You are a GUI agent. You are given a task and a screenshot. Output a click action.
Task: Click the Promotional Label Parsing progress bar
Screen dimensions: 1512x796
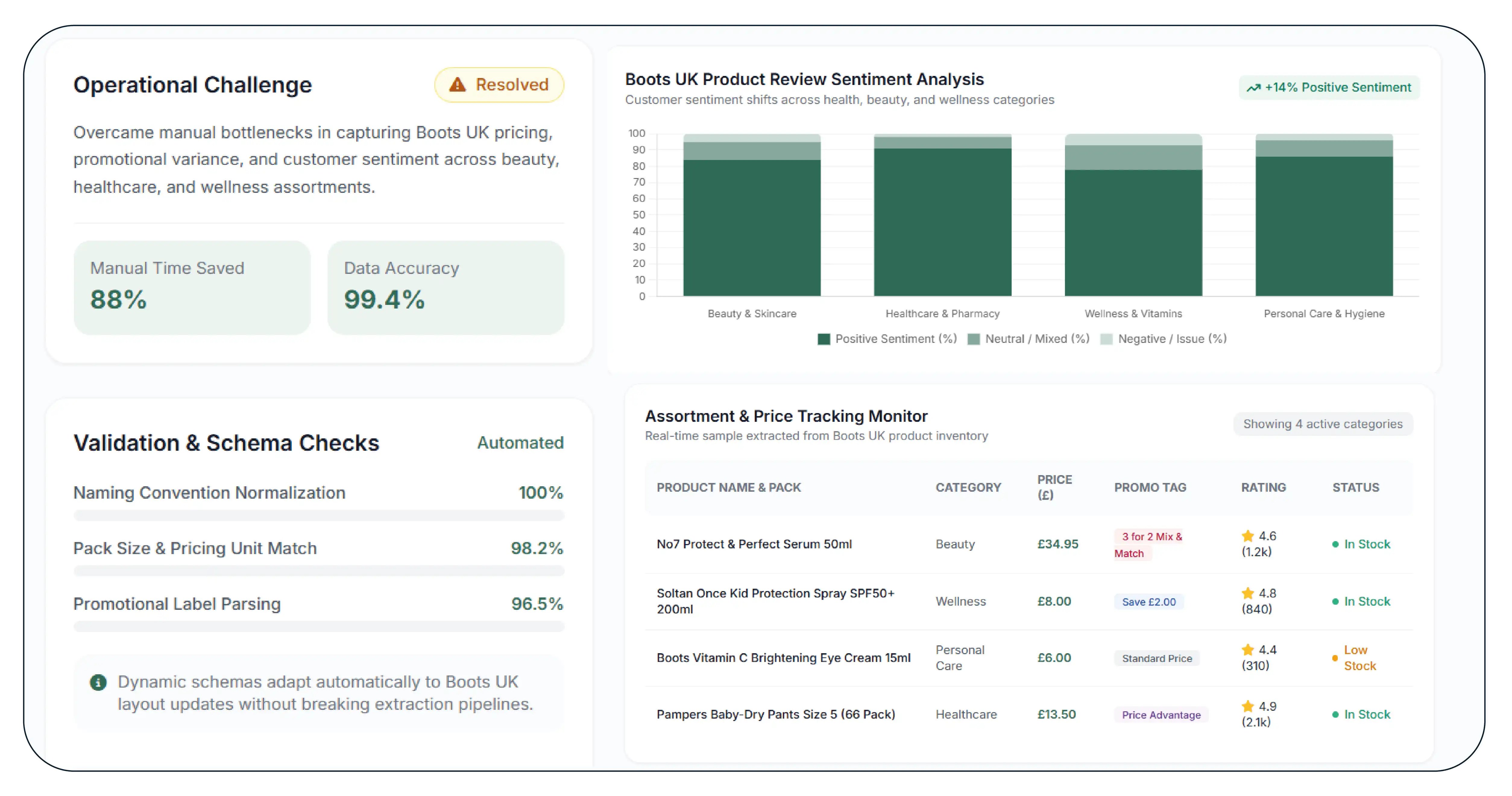319,626
